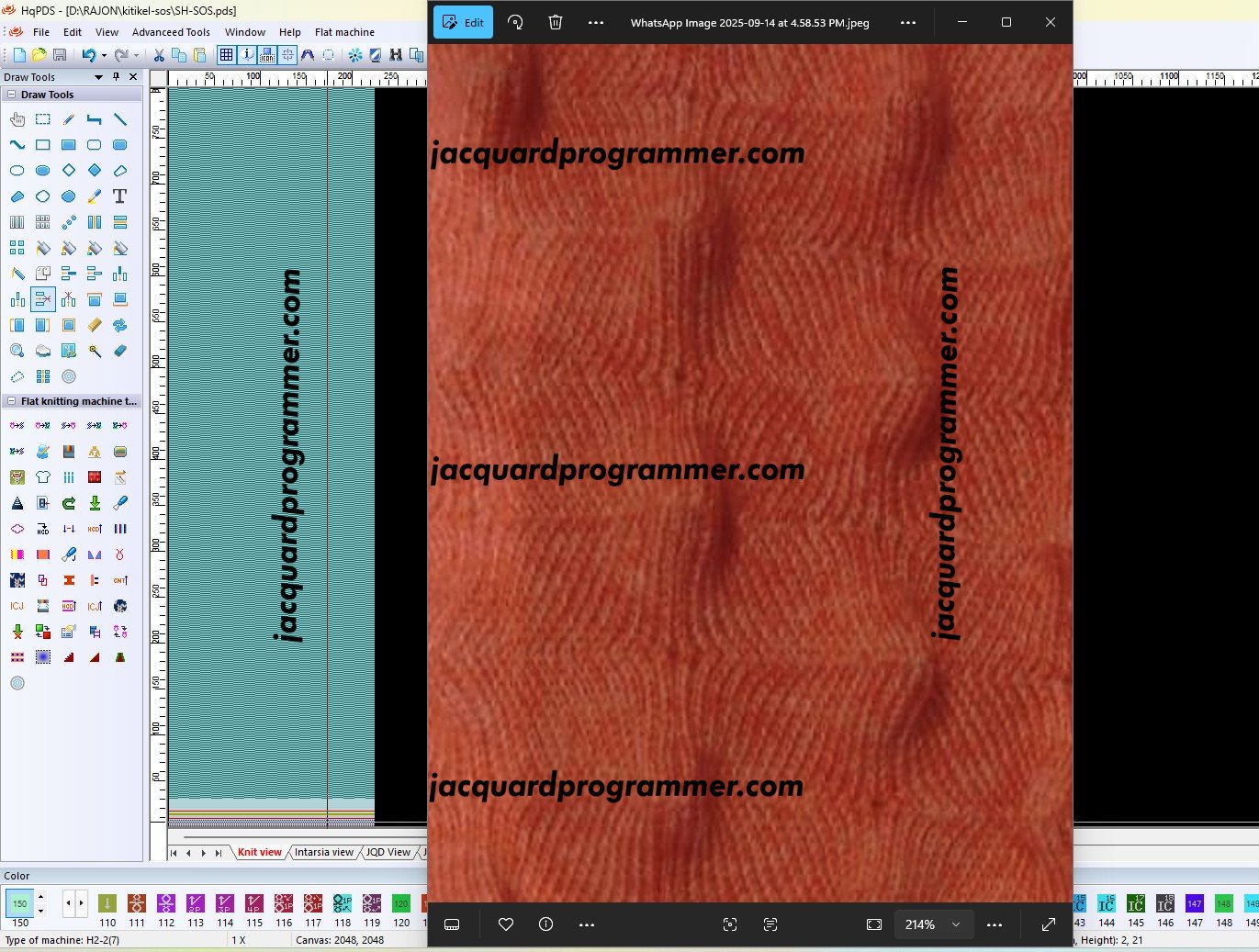Select the hand pan tool

coord(17,119)
